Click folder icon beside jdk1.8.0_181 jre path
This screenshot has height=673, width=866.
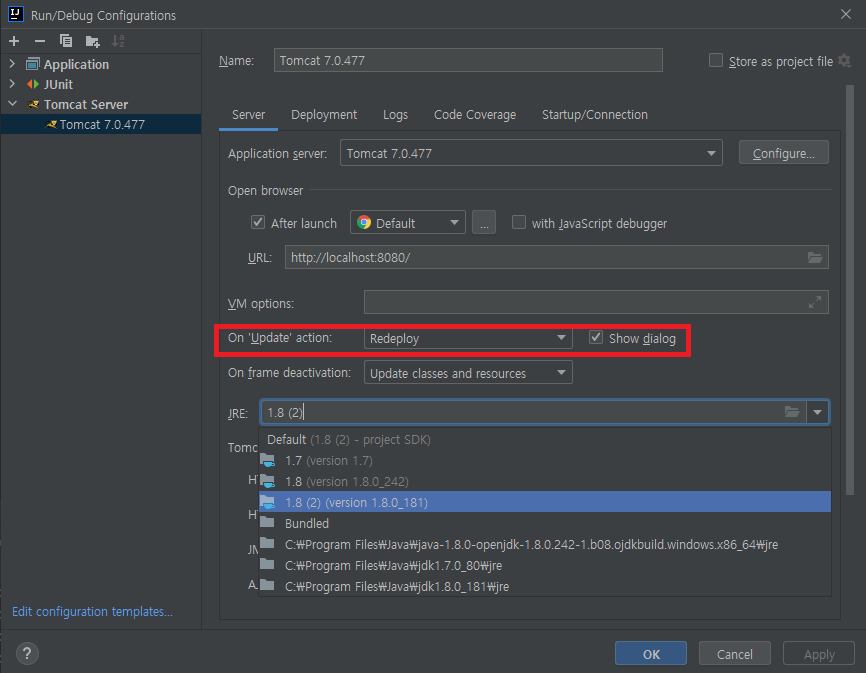coord(267,585)
